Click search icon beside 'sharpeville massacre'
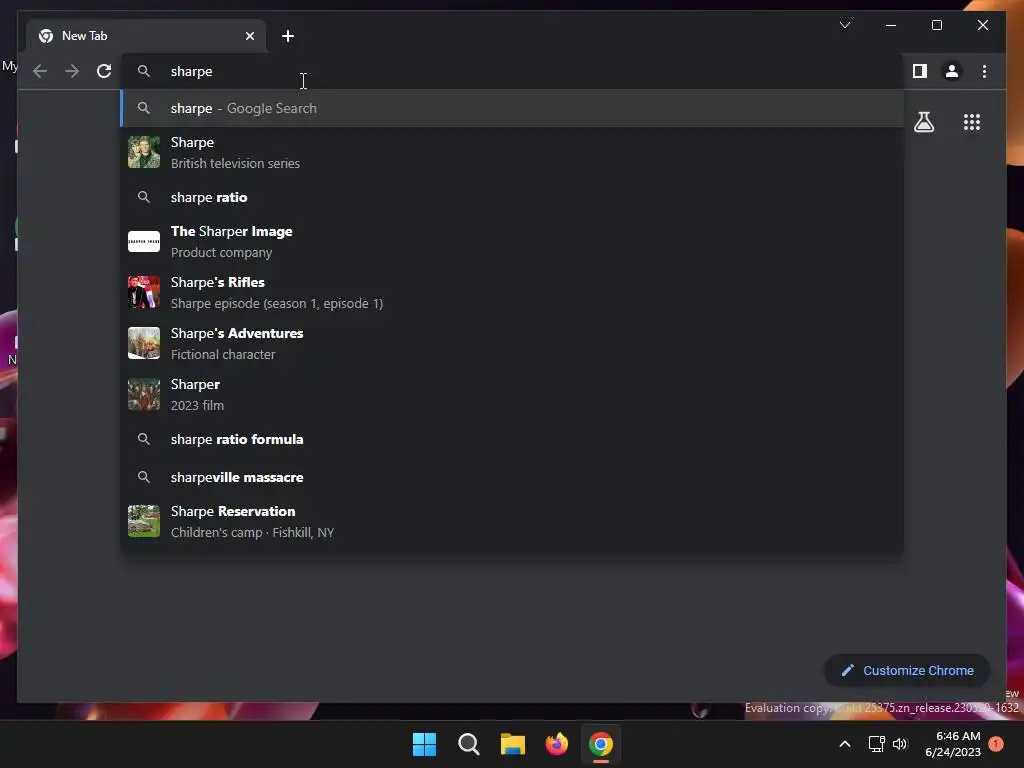This screenshot has height=768, width=1024. click(144, 477)
